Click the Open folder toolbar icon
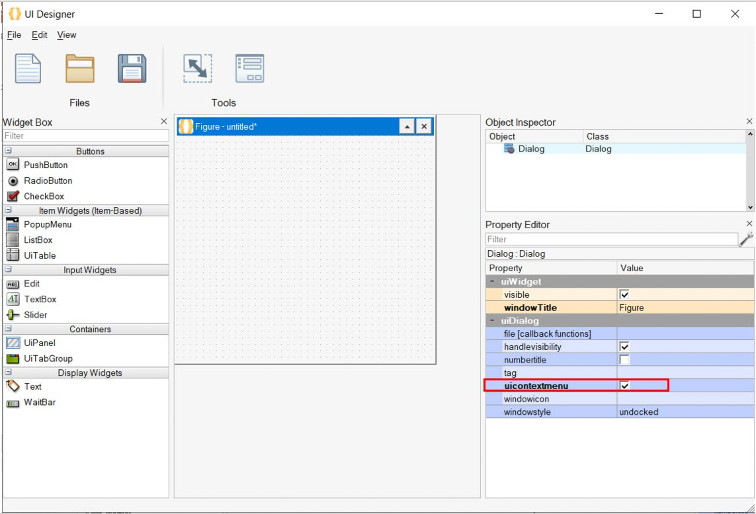This screenshot has width=756, height=514. pyautogui.click(x=80, y=68)
